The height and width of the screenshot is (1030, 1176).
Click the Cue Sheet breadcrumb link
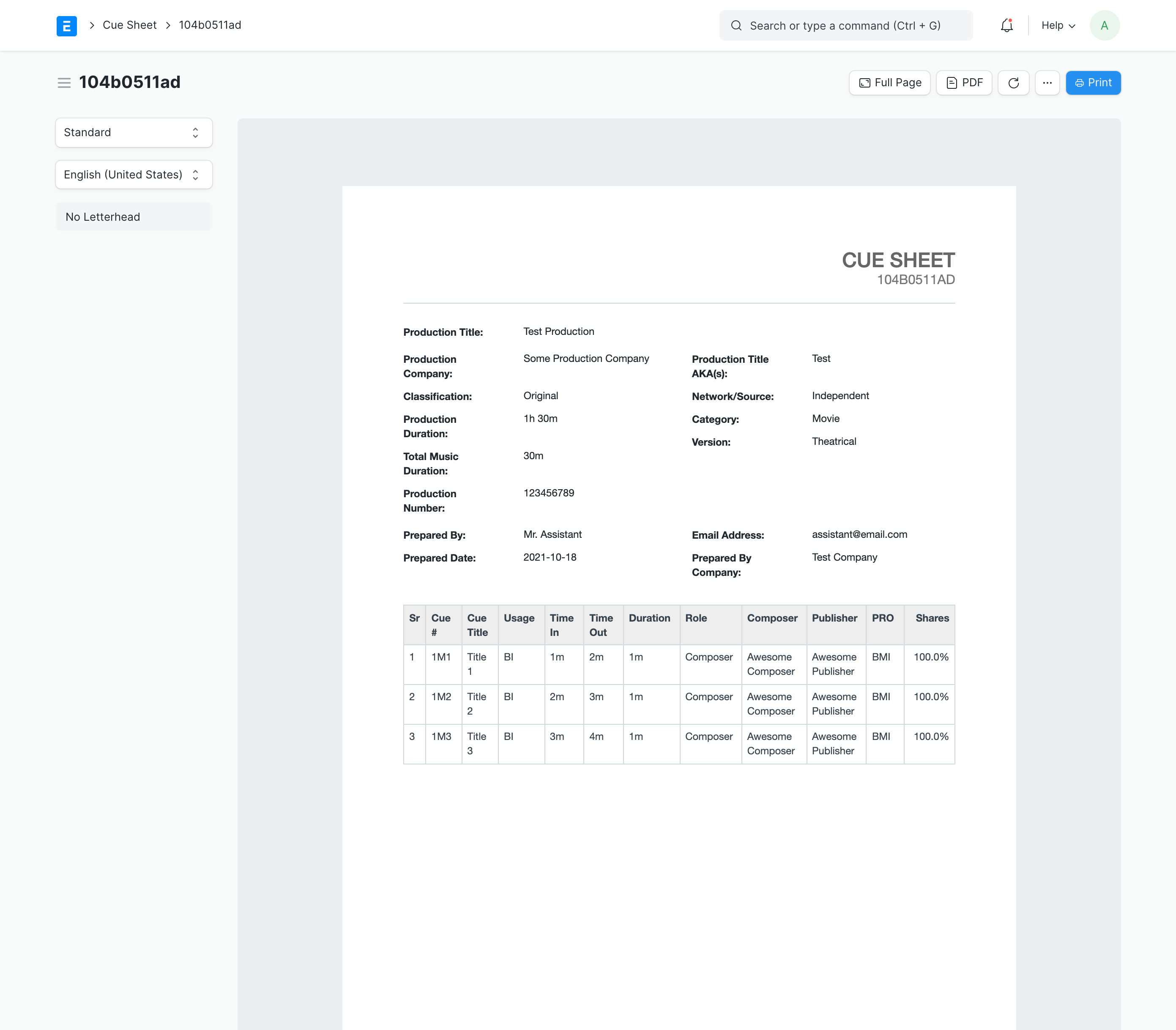tap(129, 25)
